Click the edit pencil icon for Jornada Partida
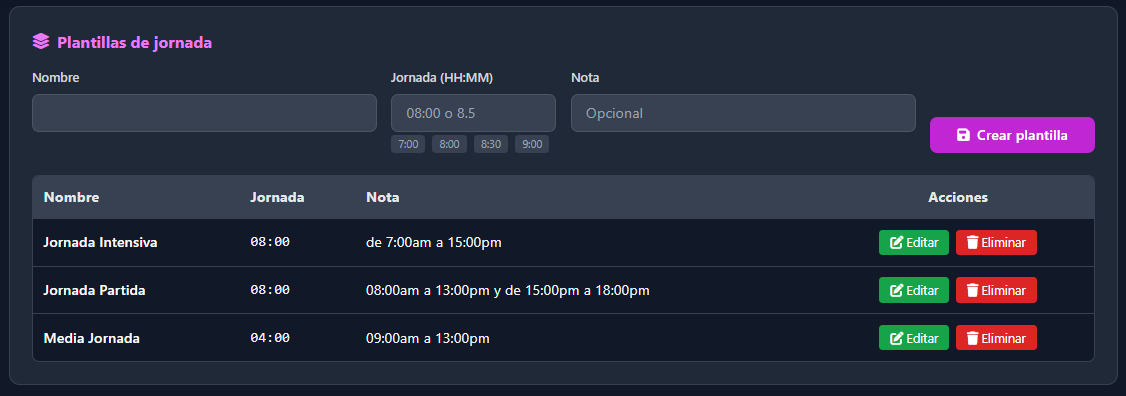The height and width of the screenshot is (396, 1126). tap(896, 290)
